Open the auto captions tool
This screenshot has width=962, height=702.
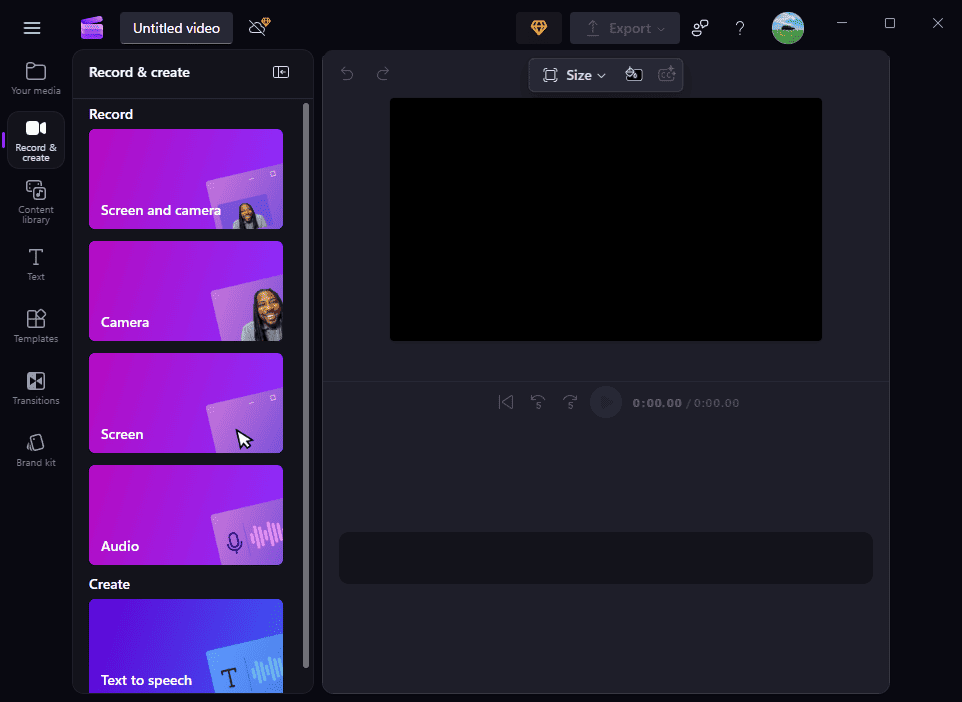tap(667, 74)
